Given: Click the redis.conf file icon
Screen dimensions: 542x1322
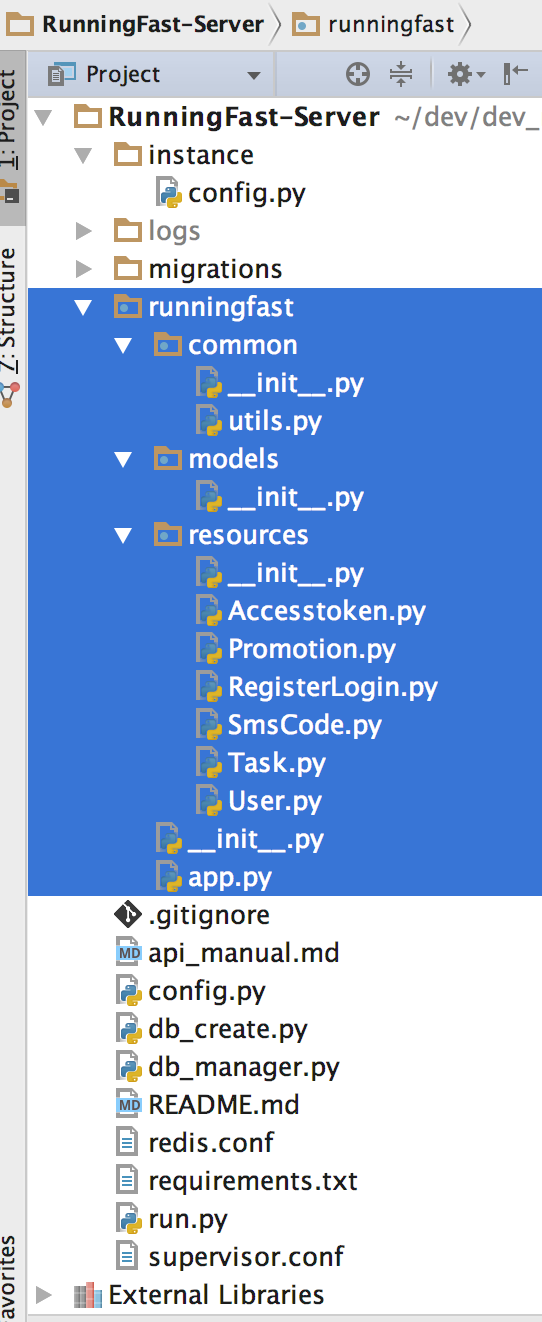Looking at the screenshot, I should pyautogui.click(x=128, y=1143).
